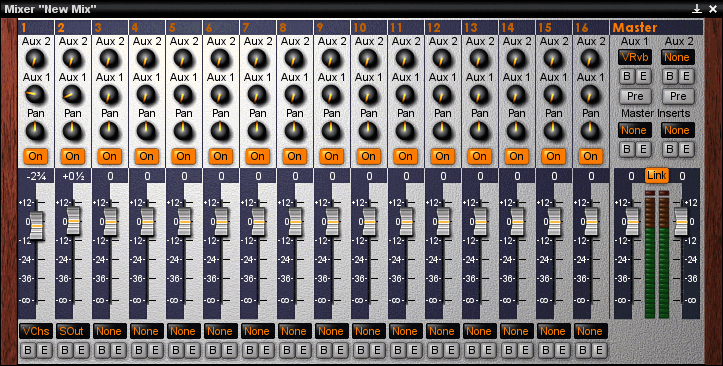Click channel 2 volume value +0½

[72, 176]
